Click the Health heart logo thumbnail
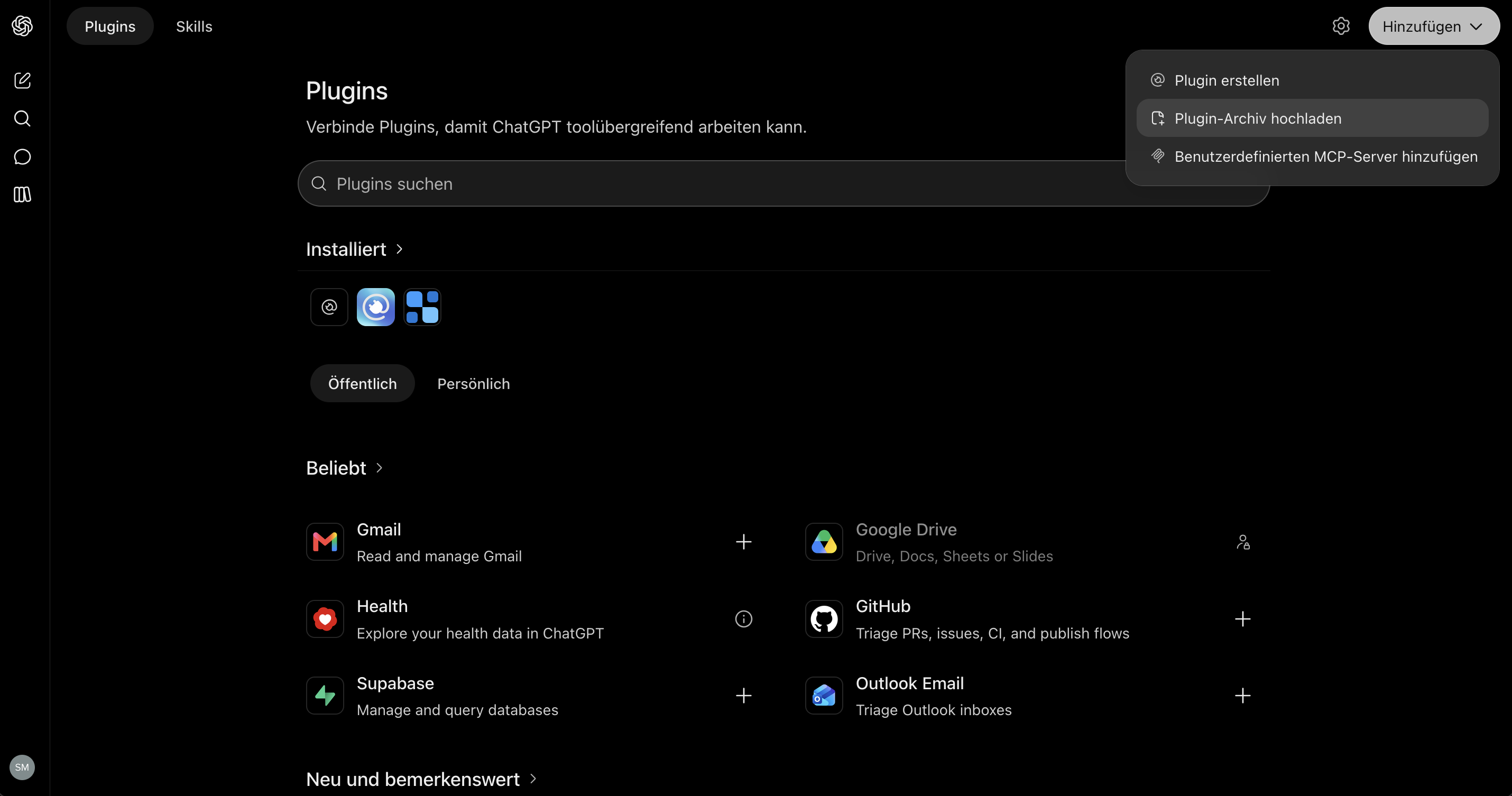 (325, 619)
